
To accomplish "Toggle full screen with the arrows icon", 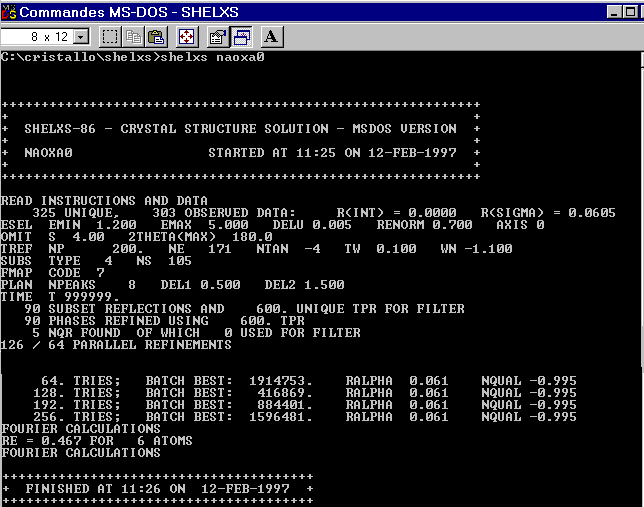I will [x=186, y=37].
